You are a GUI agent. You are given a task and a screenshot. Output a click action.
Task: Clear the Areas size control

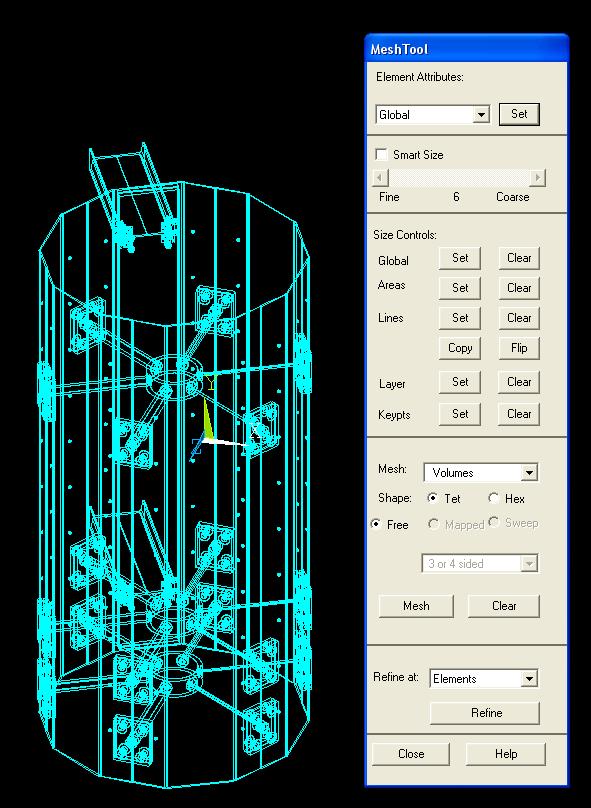[519, 288]
